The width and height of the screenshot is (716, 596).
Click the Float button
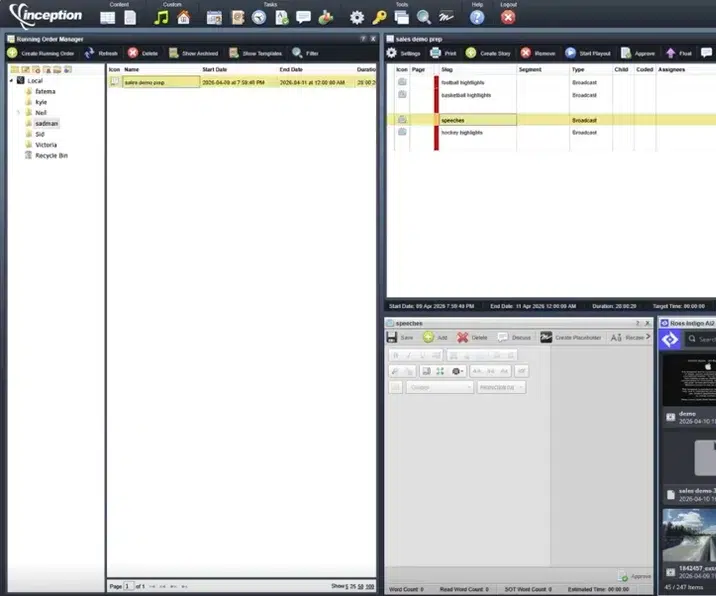point(679,53)
